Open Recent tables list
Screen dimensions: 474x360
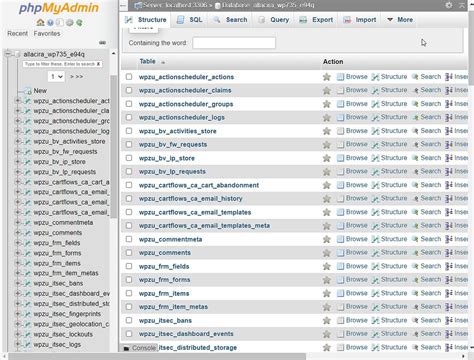pos(18,34)
